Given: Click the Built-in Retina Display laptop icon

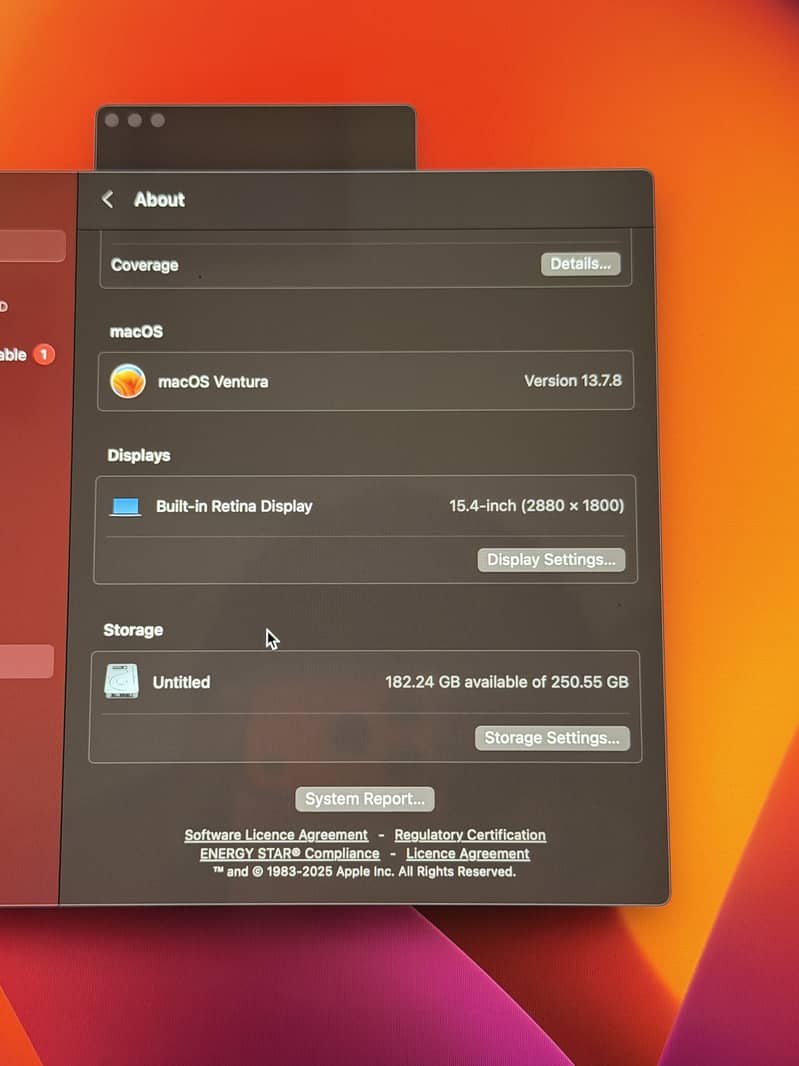Looking at the screenshot, I should pyautogui.click(x=126, y=506).
